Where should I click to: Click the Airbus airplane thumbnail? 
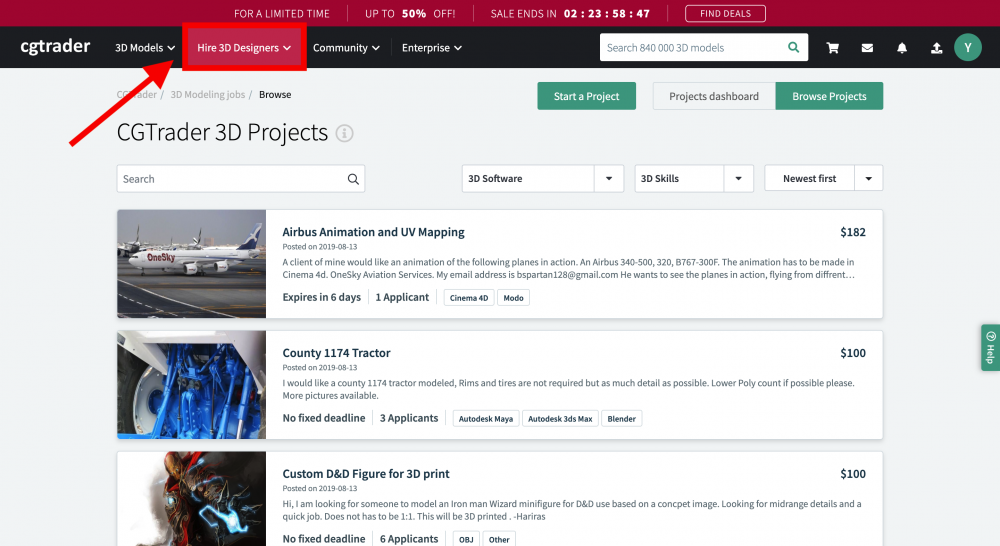point(191,263)
